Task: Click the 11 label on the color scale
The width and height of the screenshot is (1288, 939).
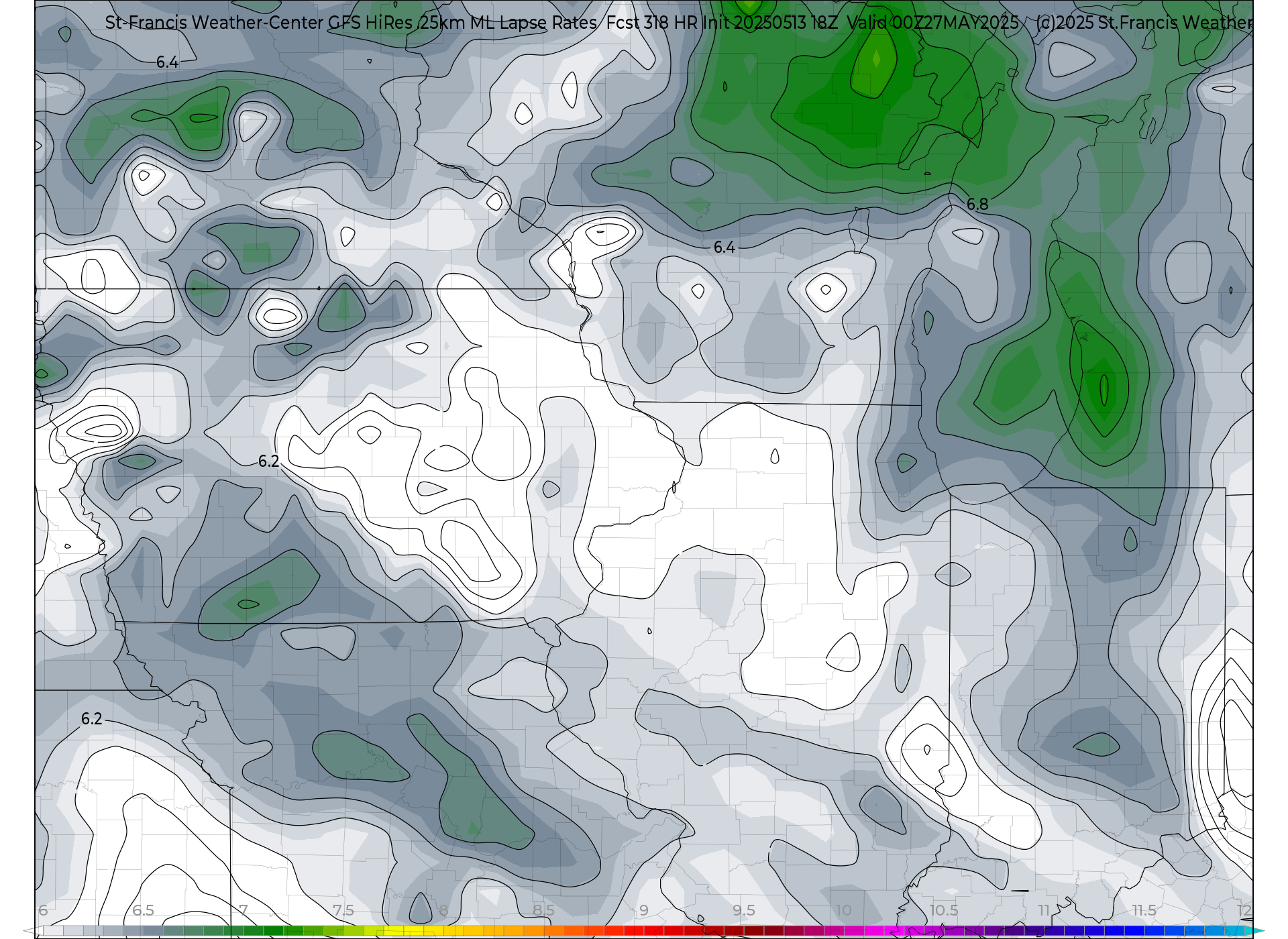Action: tap(1044, 910)
